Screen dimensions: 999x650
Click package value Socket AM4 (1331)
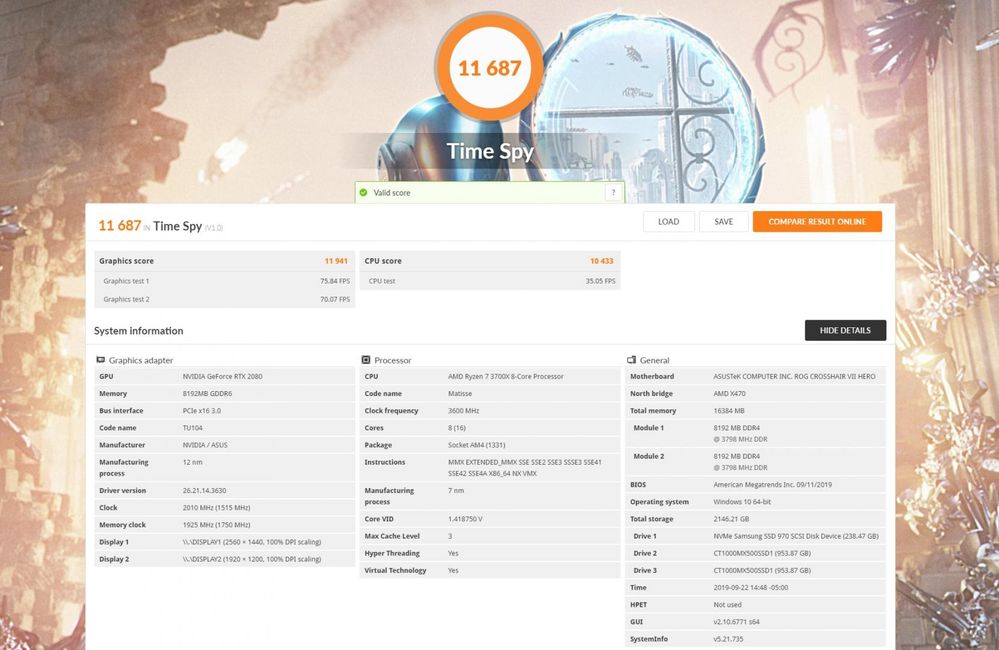(476, 445)
